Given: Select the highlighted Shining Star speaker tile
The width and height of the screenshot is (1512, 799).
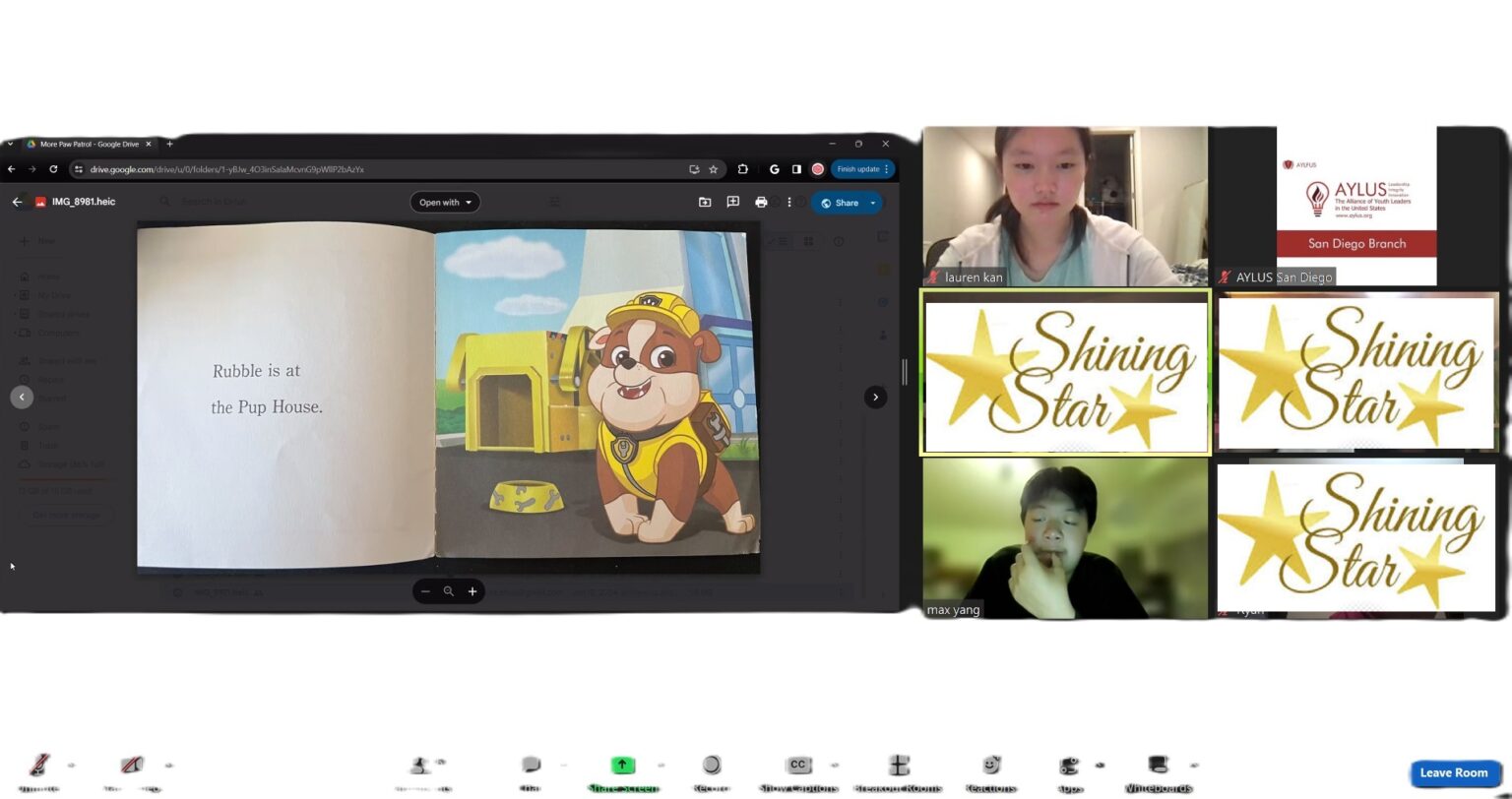Looking at the screenshot, I should click(1065, 373).
